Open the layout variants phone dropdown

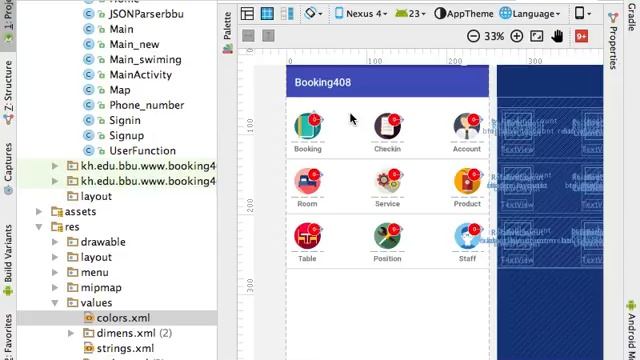(x=582, y=13)
